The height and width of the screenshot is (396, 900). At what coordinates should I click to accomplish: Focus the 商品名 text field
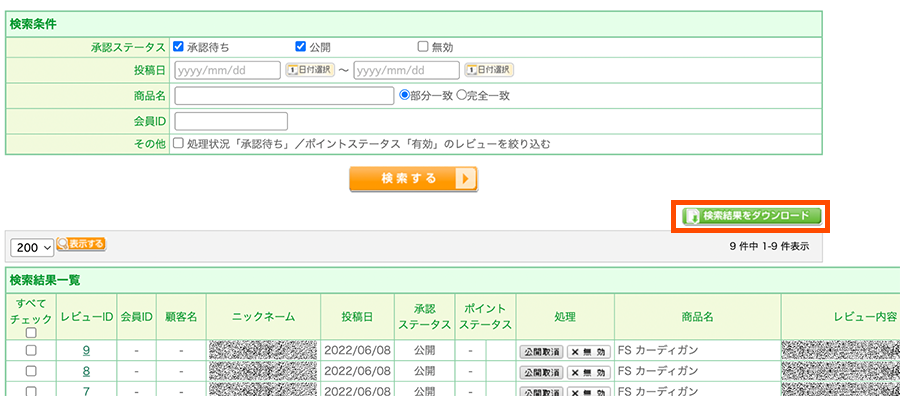(284, 96)
